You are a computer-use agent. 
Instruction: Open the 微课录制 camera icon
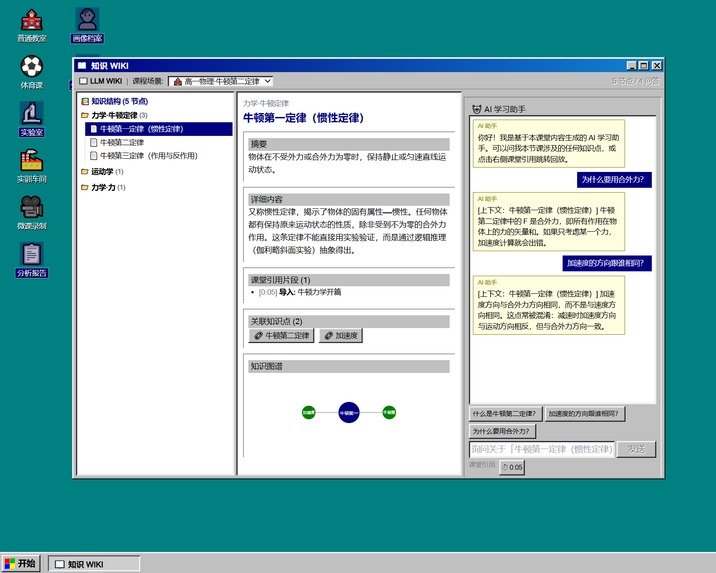pos(32,213)
